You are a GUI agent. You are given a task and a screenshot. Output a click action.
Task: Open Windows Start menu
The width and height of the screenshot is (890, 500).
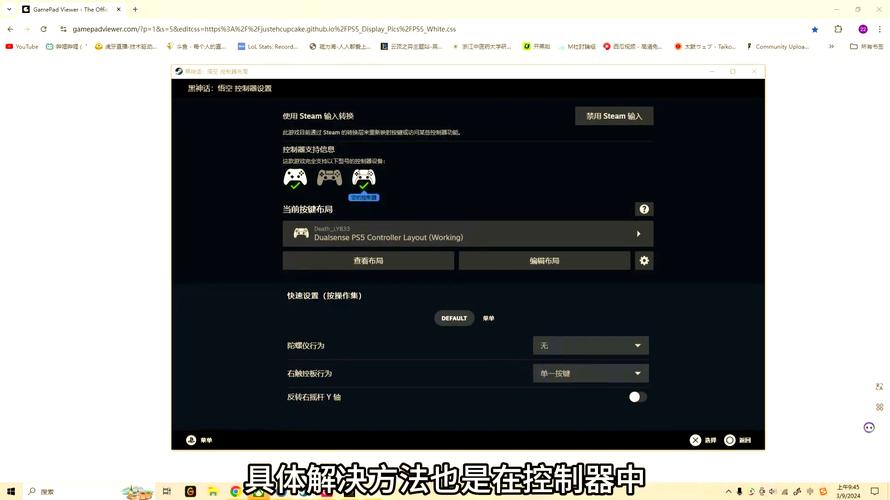point(11,491)
